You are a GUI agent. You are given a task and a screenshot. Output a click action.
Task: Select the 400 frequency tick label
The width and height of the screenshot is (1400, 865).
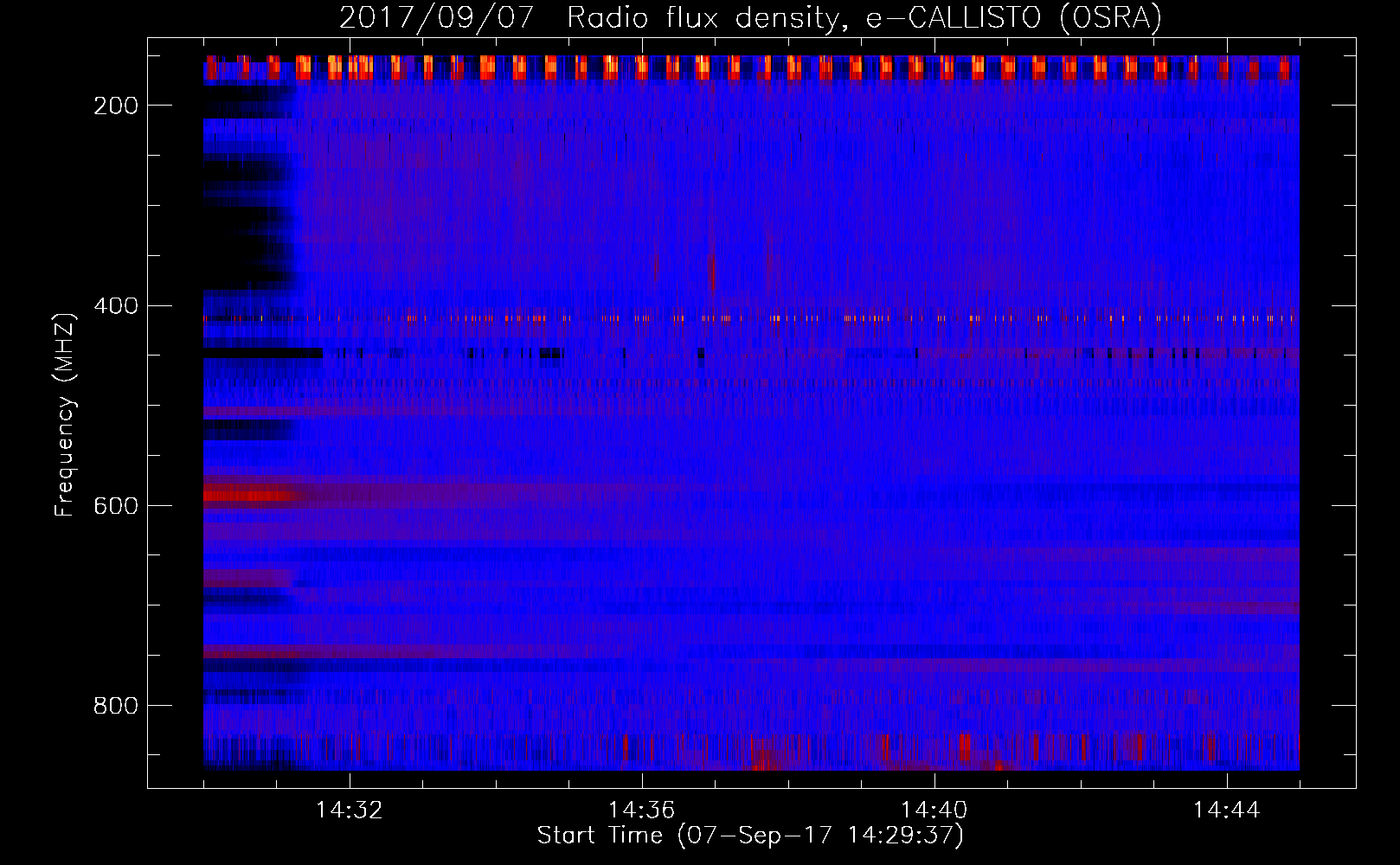coord(116,306)
